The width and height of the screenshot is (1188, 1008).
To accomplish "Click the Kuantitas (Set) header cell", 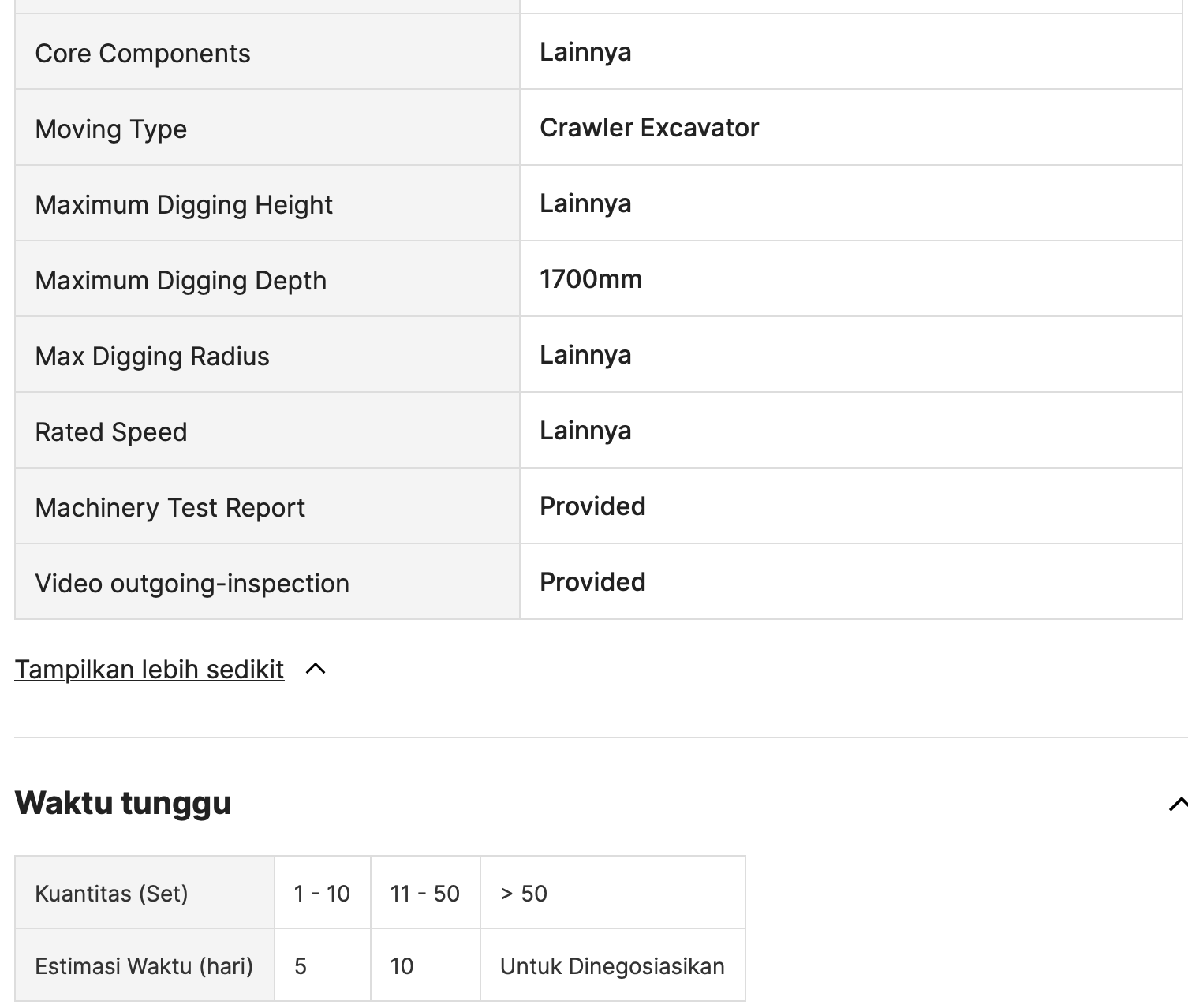I will coord(144,893).
